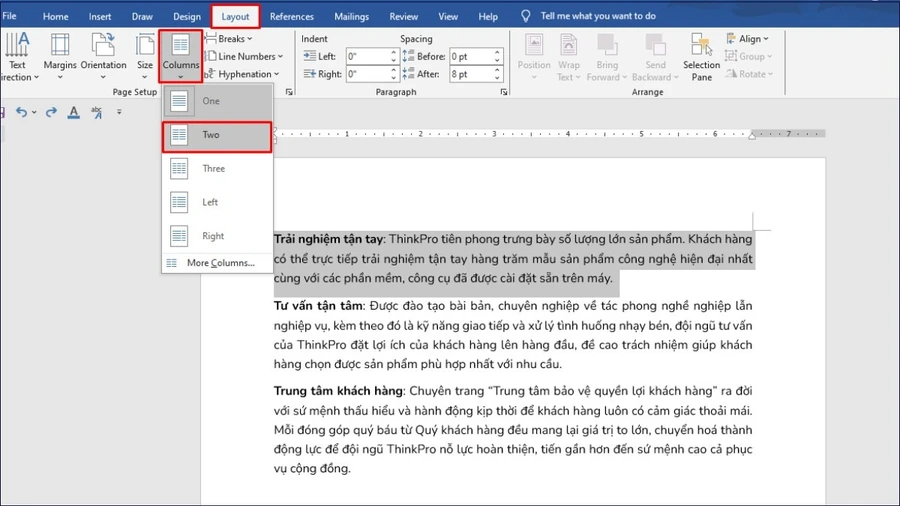Edit the Left indent field

[368, 56]
